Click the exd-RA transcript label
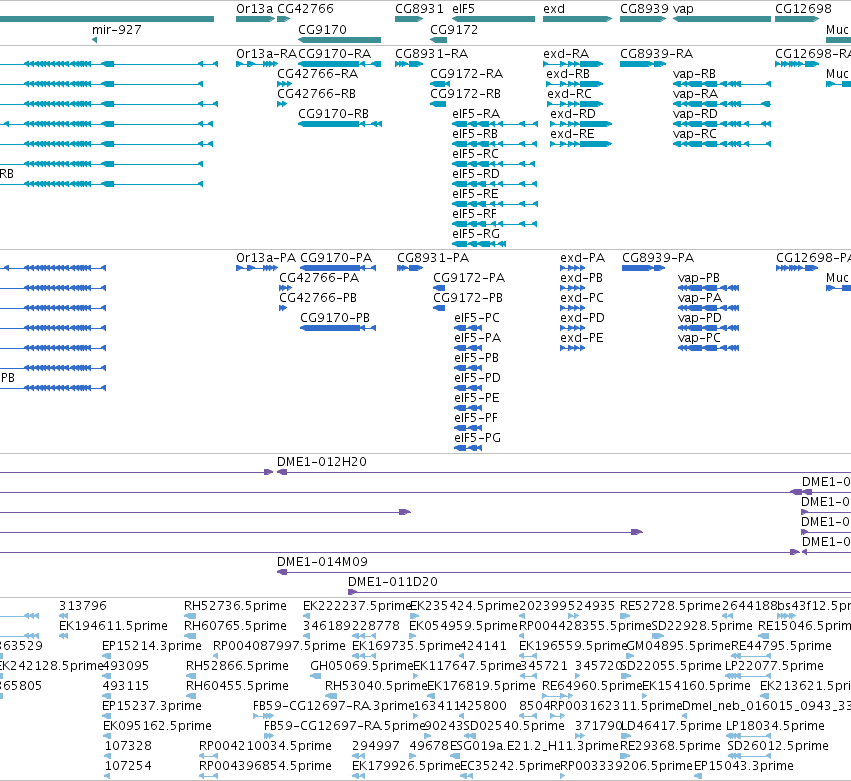 click(x=566, y=54)
